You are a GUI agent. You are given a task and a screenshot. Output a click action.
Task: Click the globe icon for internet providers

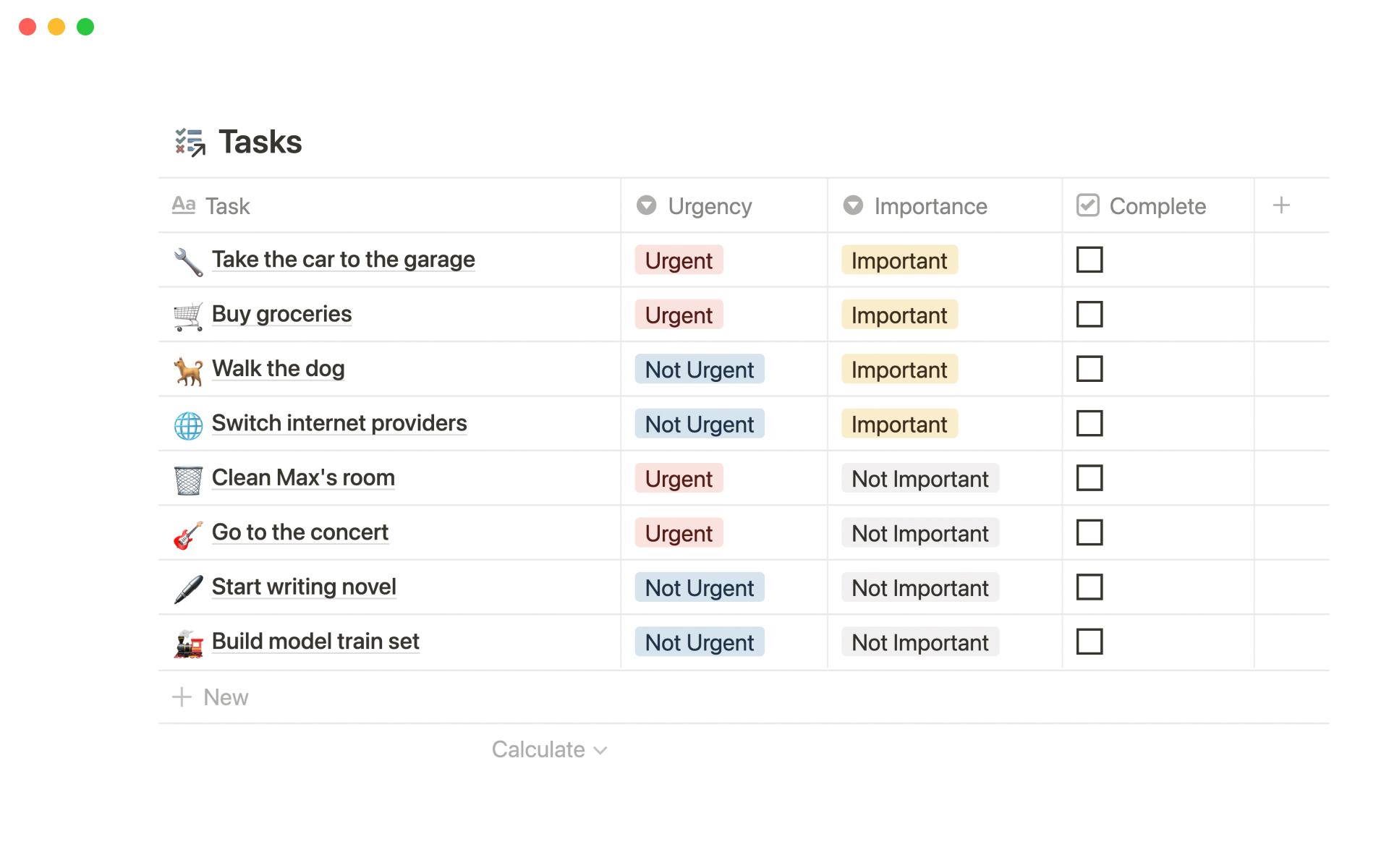pyautogui.click(x=188, y=425)
